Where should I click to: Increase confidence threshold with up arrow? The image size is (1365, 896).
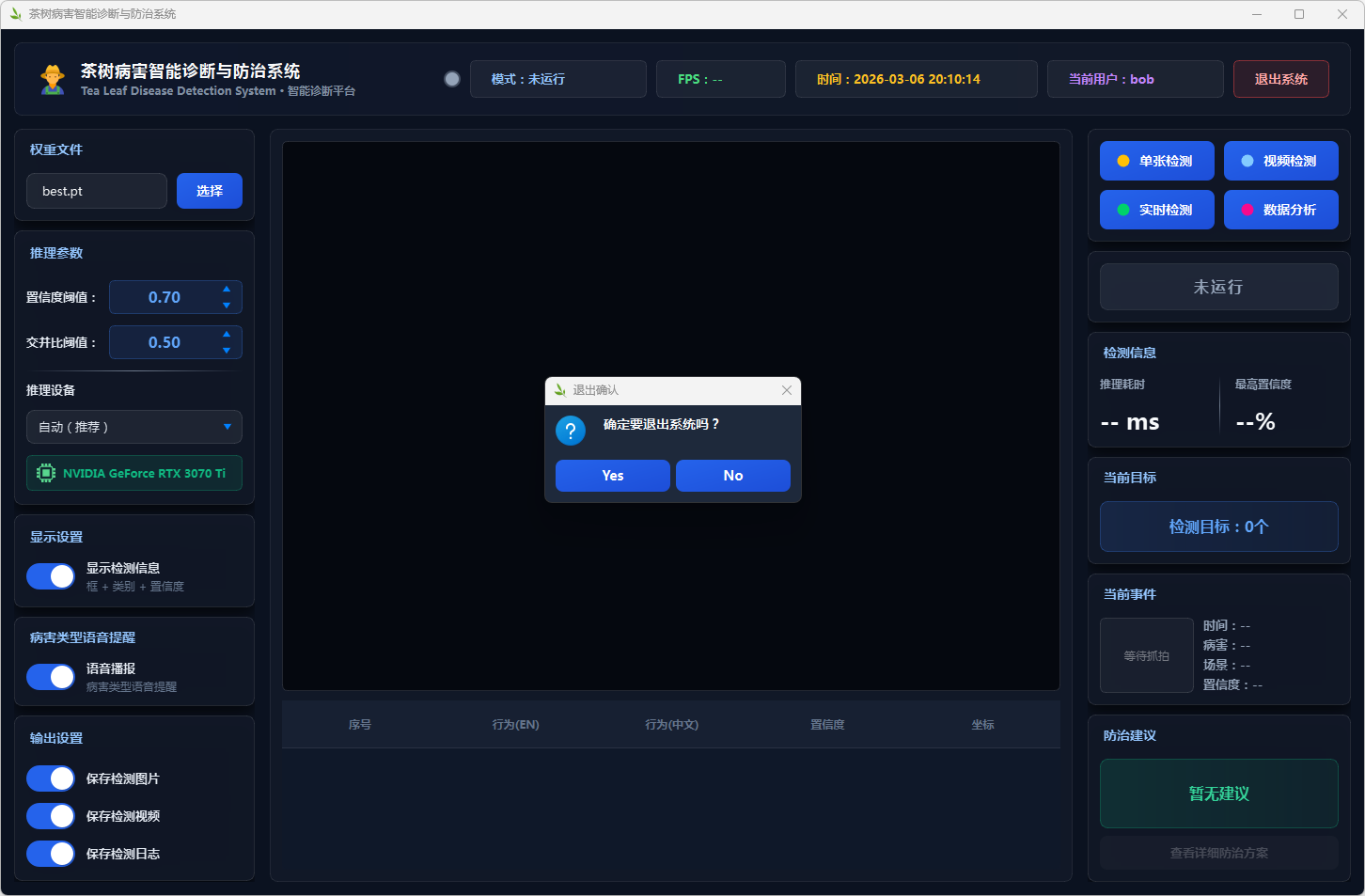tap(227, 289)
